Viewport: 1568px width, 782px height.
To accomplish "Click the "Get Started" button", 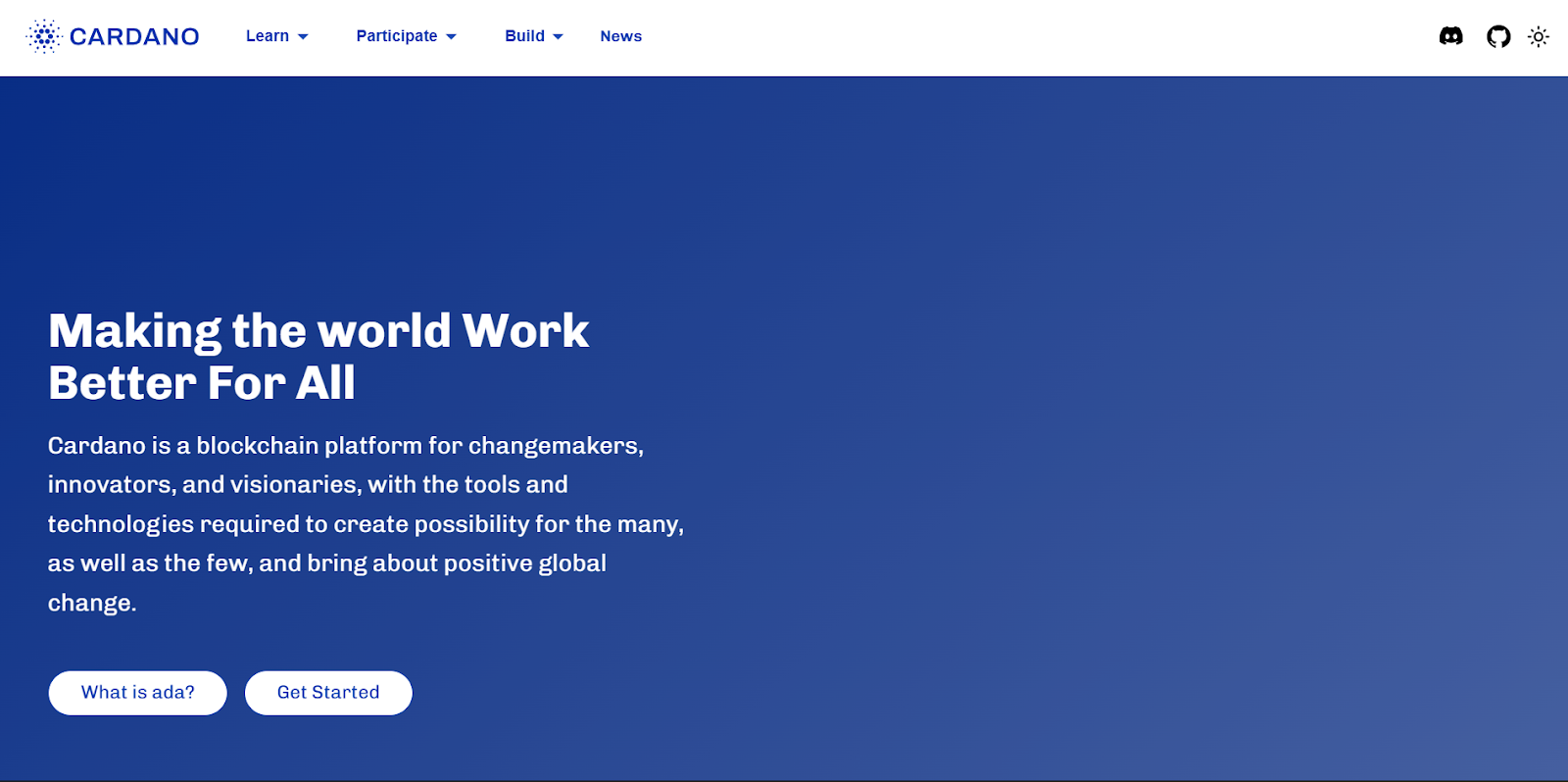I will tap(328, 693).
